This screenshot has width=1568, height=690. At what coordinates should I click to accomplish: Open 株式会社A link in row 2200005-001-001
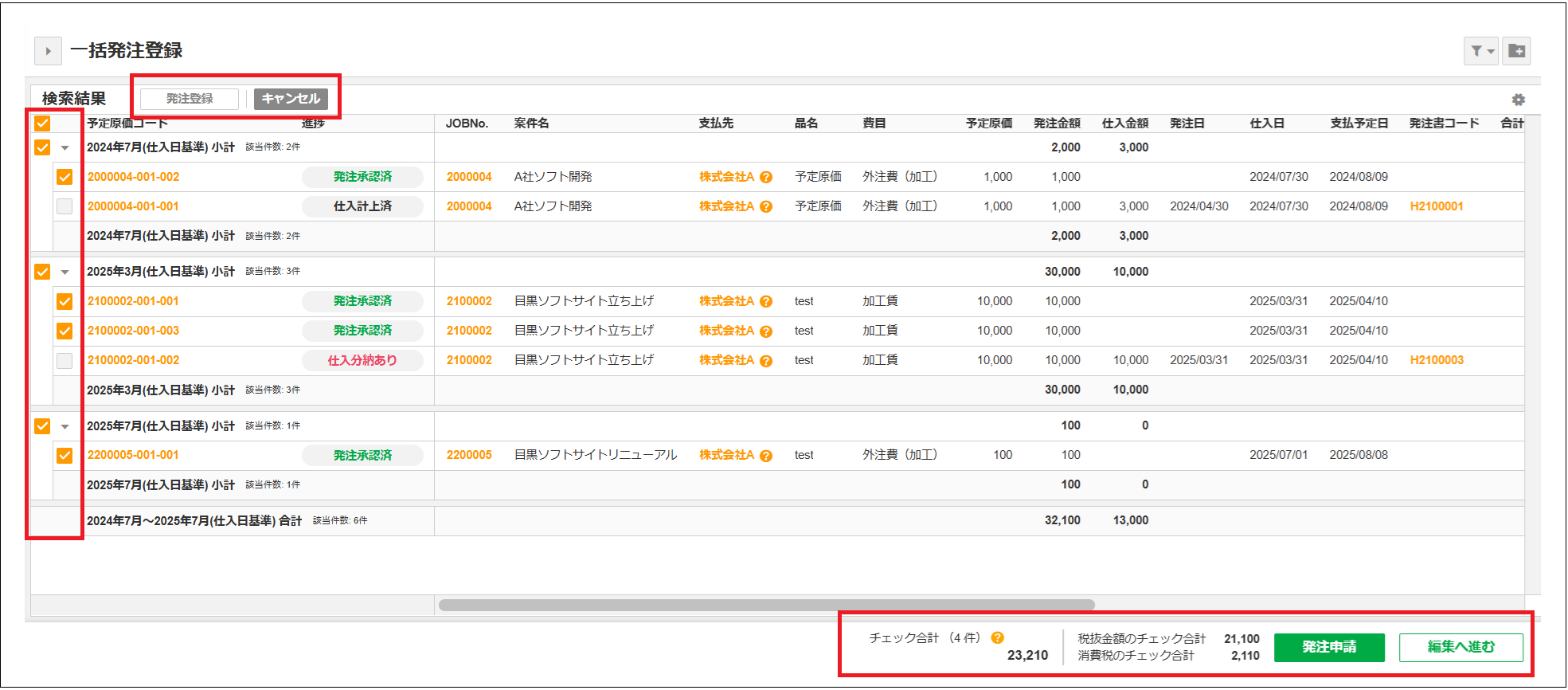[726, 455]
